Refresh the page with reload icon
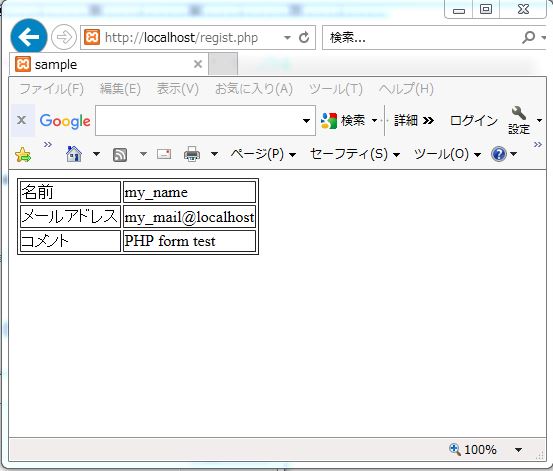The image size is (553, 471). click(304, 37)
